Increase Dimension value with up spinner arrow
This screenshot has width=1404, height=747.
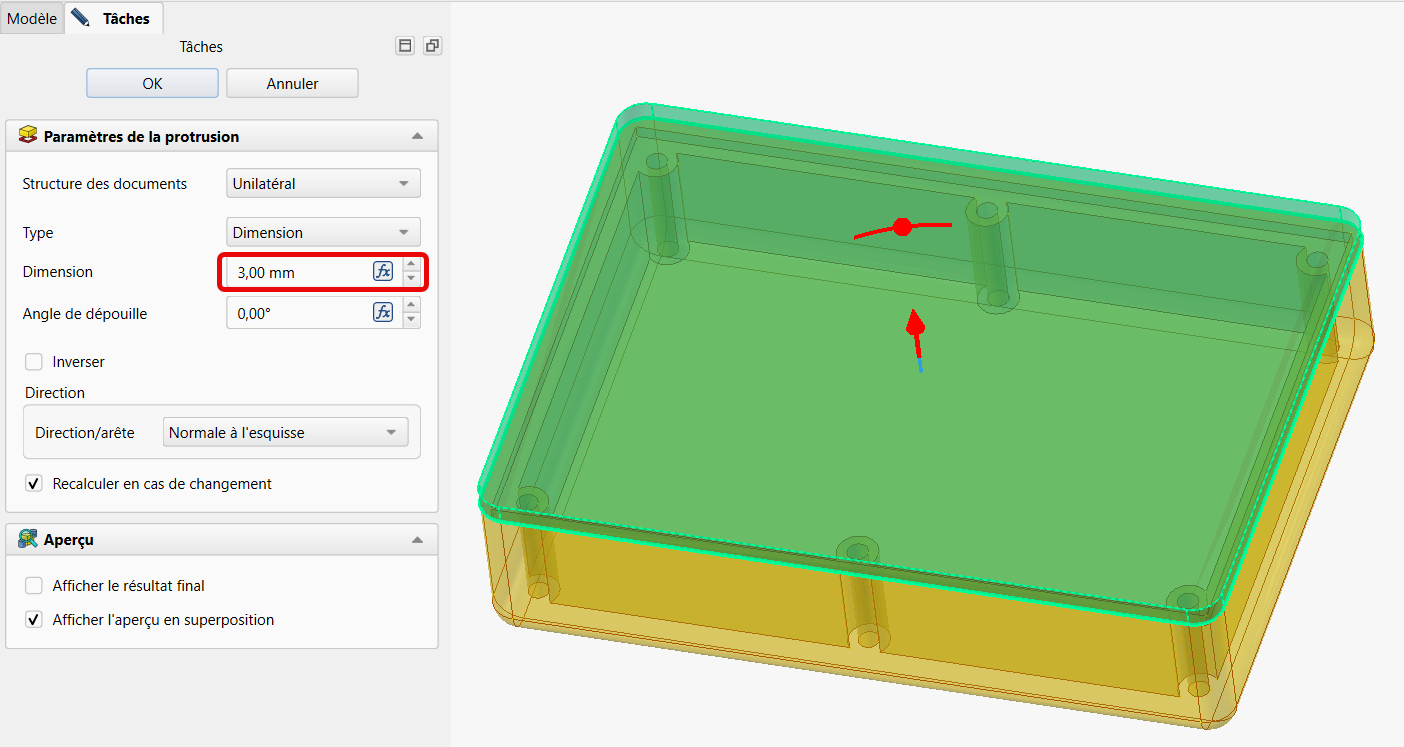[411, 266]
